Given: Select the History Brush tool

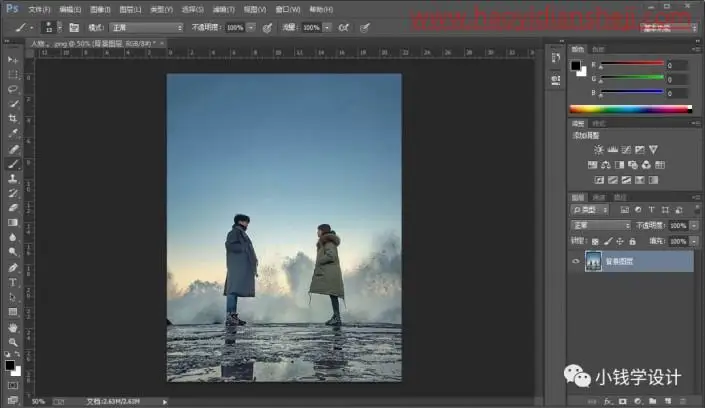Looking at the screenshot, I should (13, 193).
